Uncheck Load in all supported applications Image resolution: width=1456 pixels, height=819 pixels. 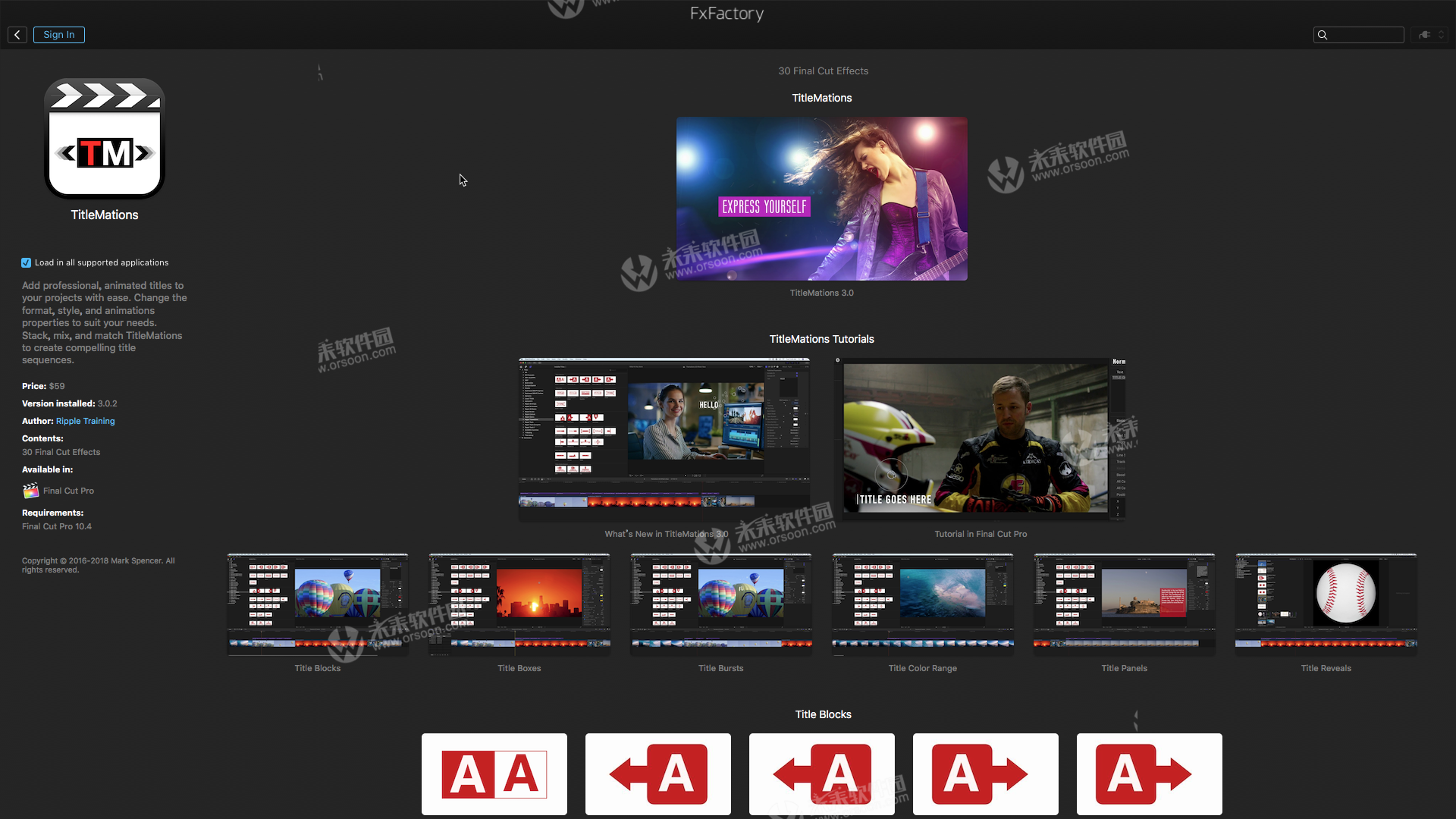point(27,263)
